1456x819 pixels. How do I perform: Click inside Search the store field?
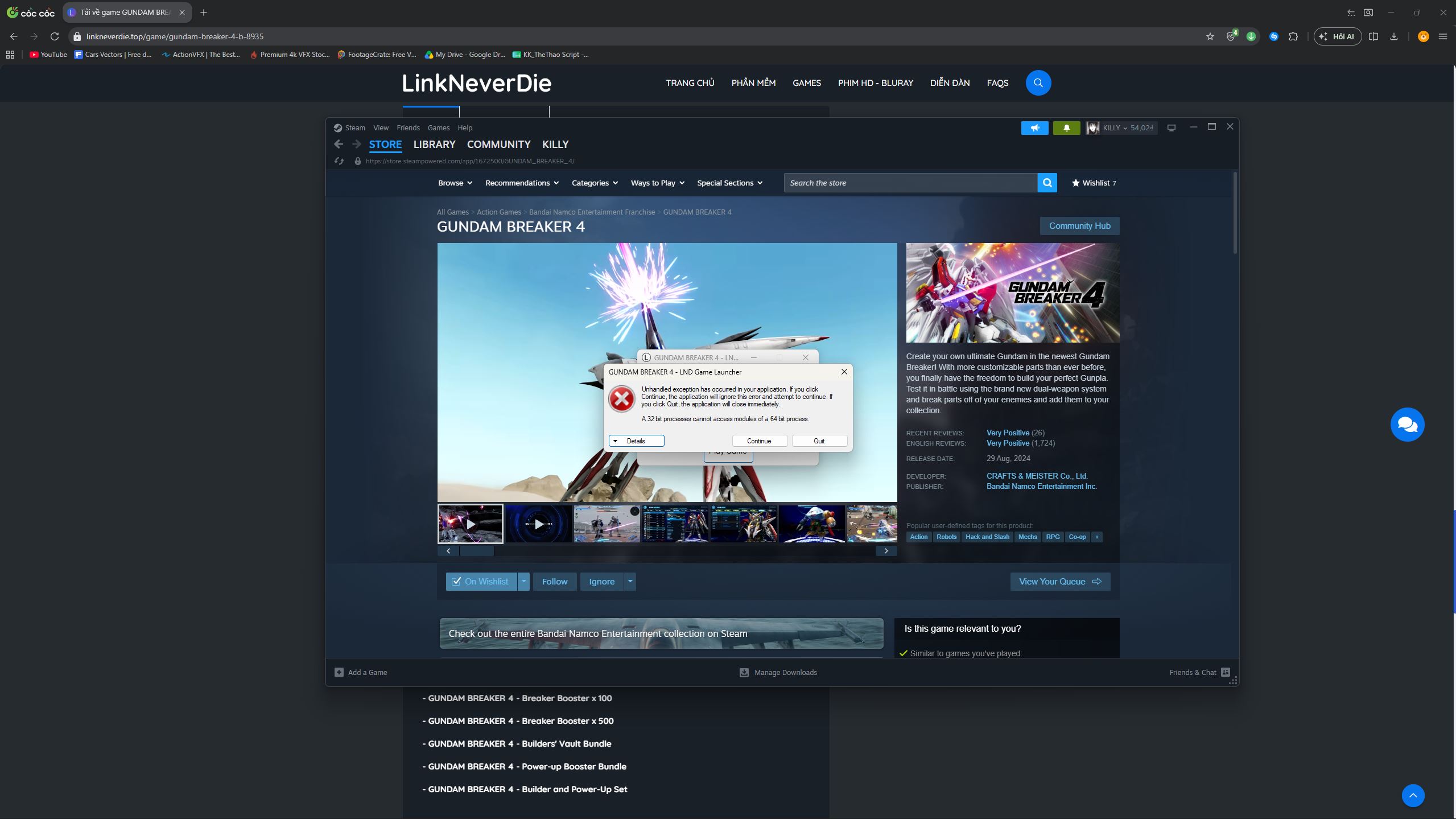click(x=910, y=183)
